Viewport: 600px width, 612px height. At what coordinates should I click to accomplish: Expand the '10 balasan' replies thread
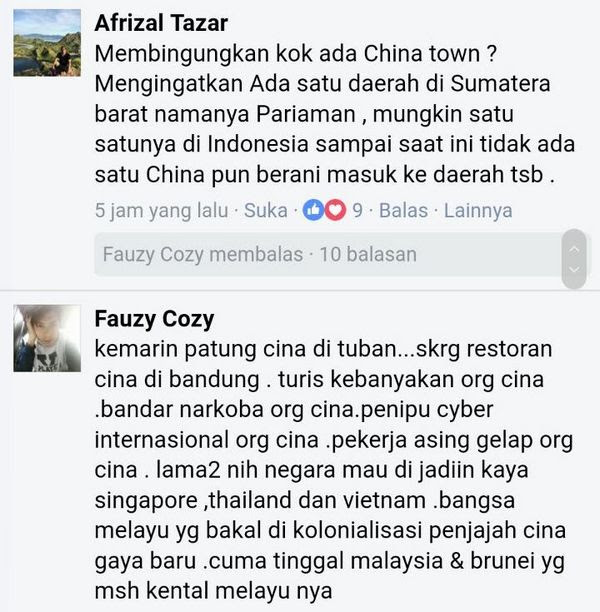click(x=368, y=254)
